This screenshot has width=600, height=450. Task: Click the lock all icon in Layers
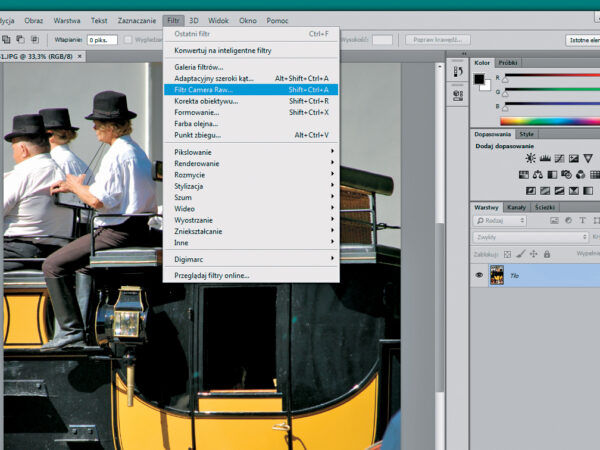(546, 254)
